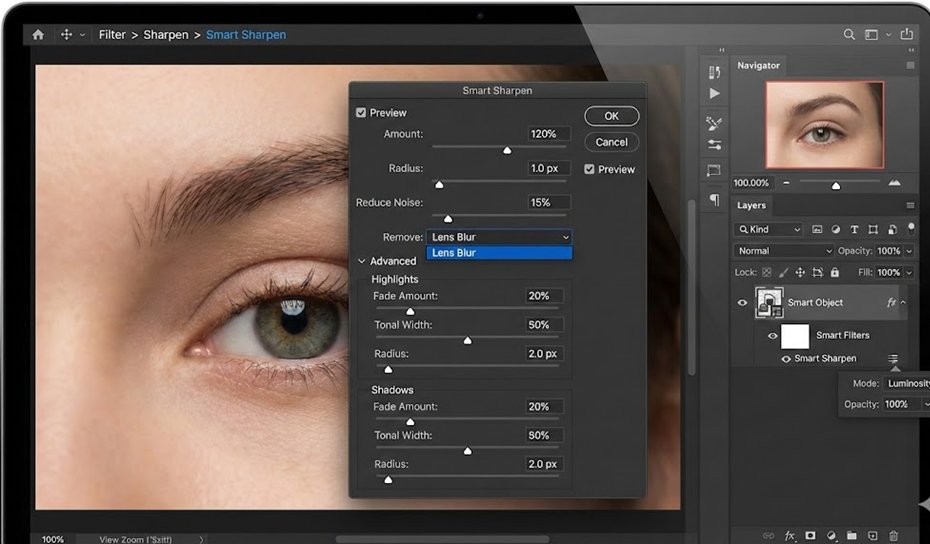The image size is (930, 544).
Task: Lock image pixels brush icon
Action: (784, 272)
